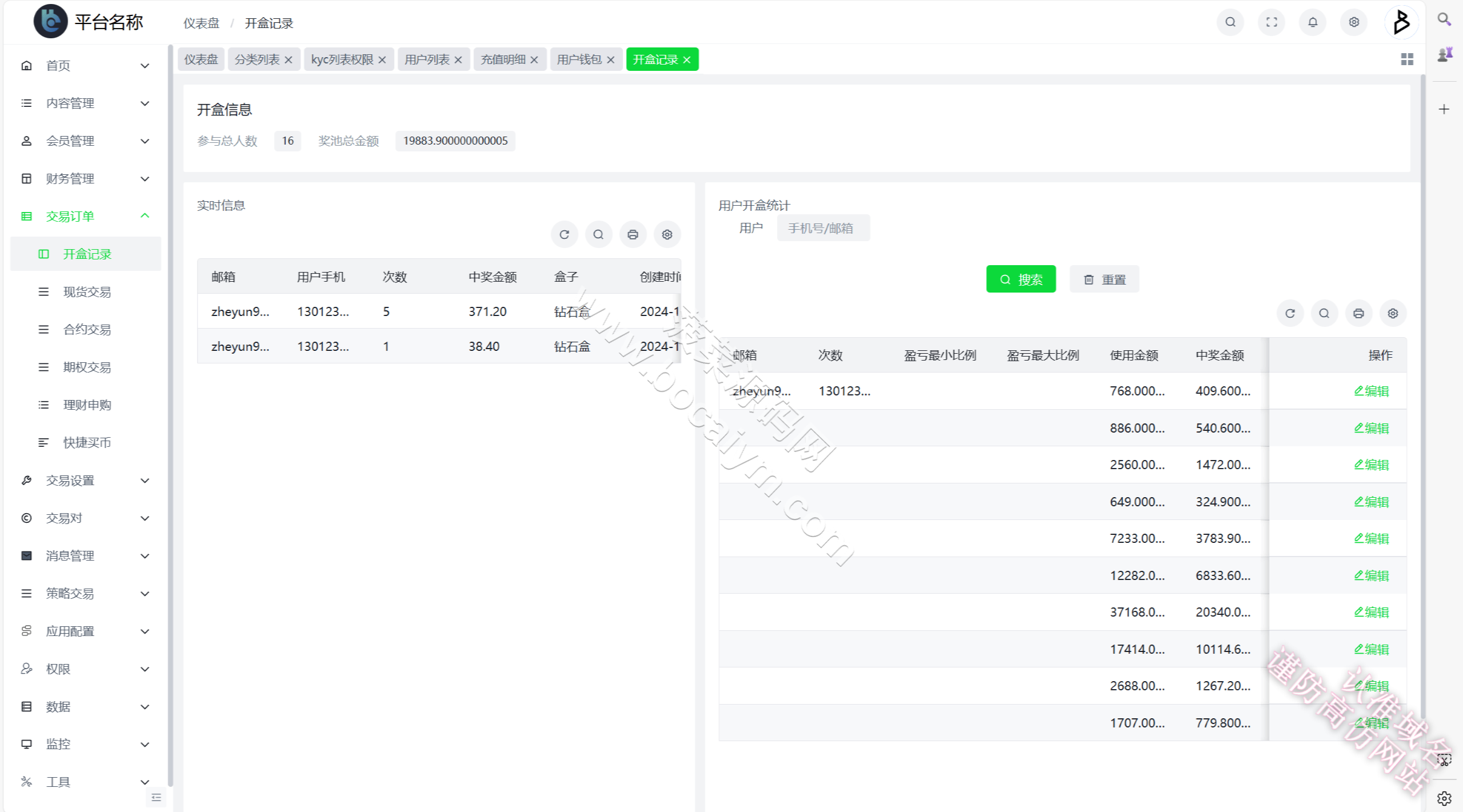The height and width of the screenshot is (812, 1463).
Task: Close the 用户钱包 tab
Action: point(610,60)
